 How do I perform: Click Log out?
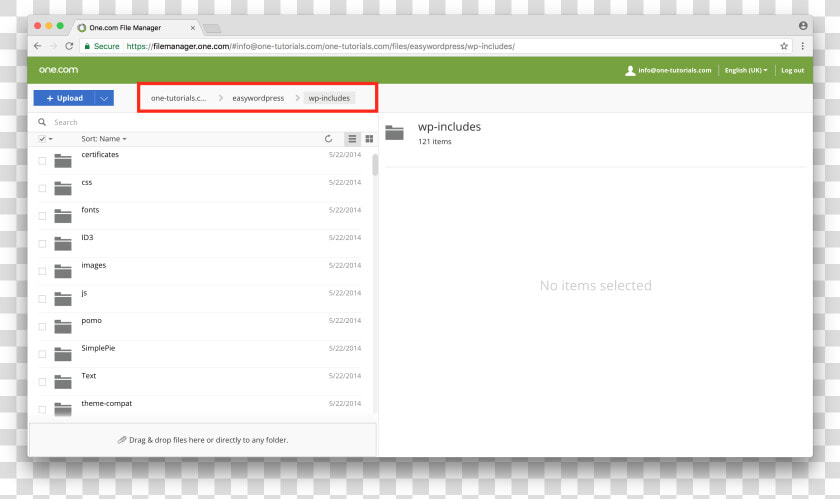pos(792,70)
